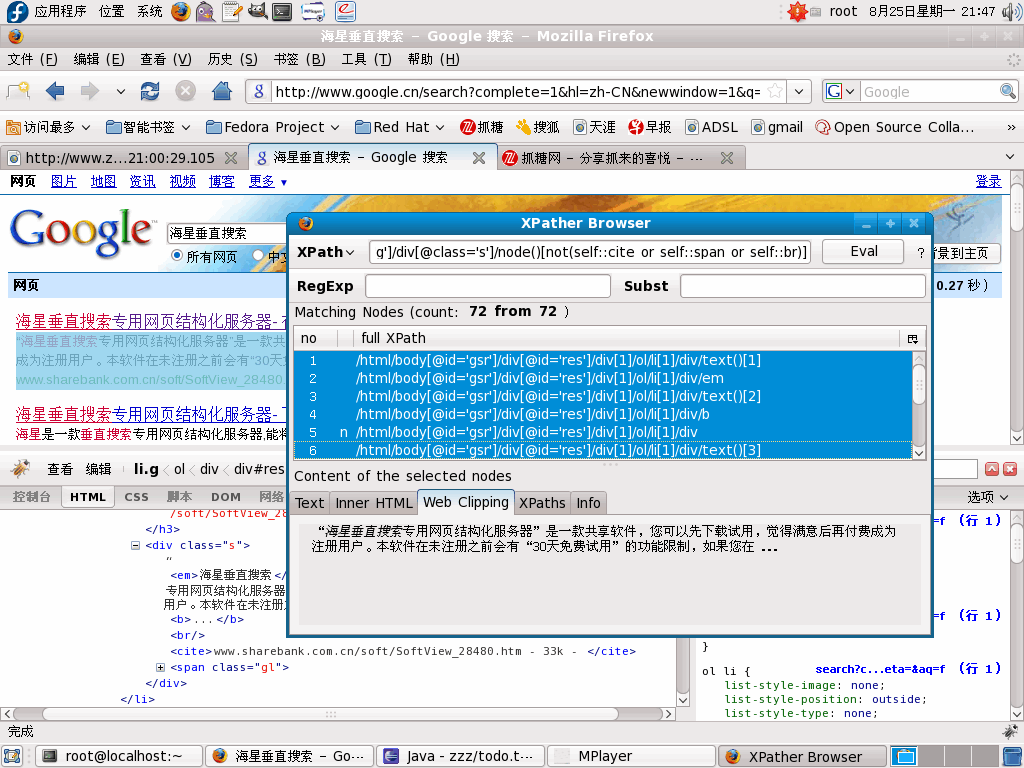Collapse the div class="s" node in Firebug

coord(136,545)
